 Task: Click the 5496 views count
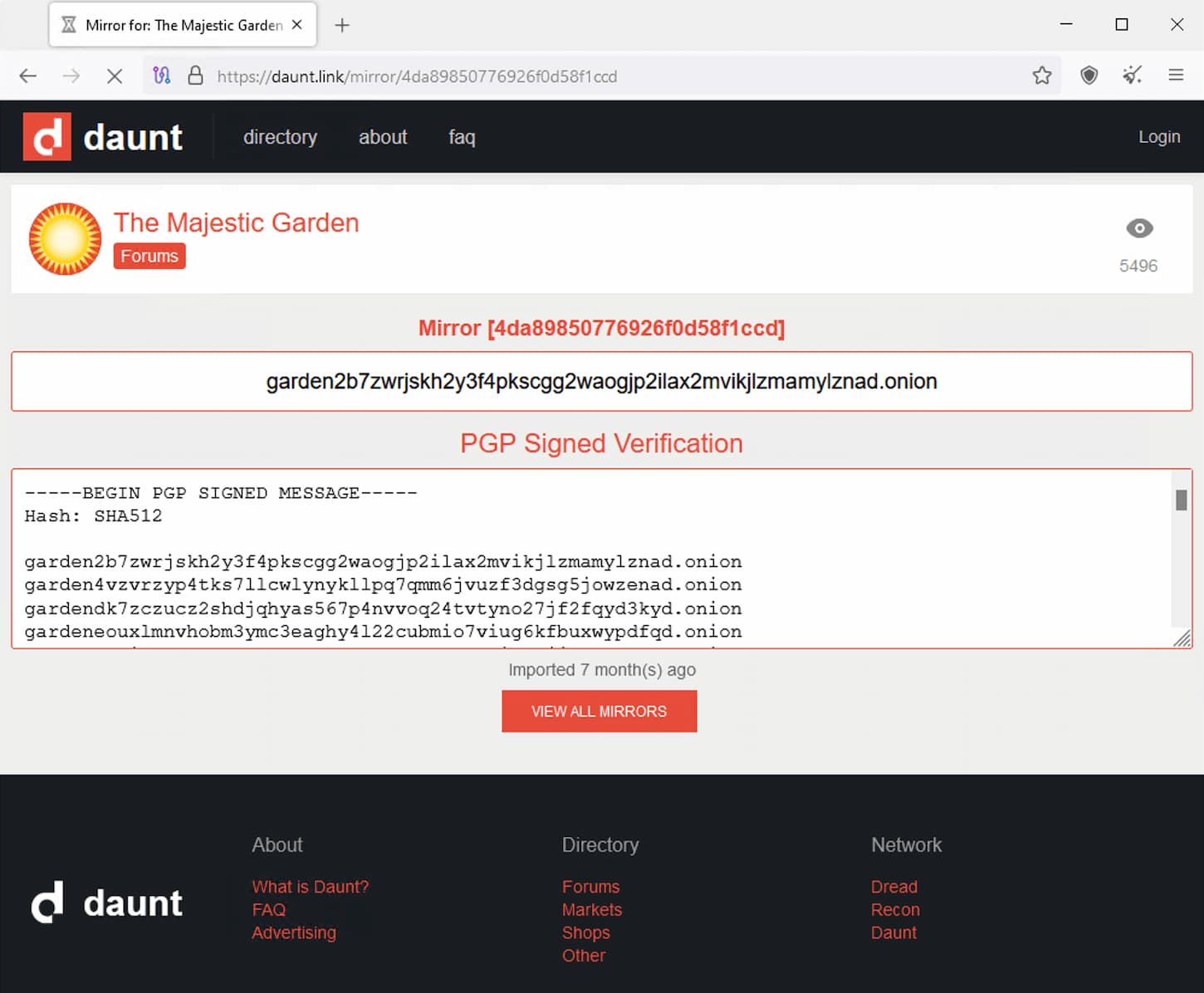click(x=1138, y=266)
